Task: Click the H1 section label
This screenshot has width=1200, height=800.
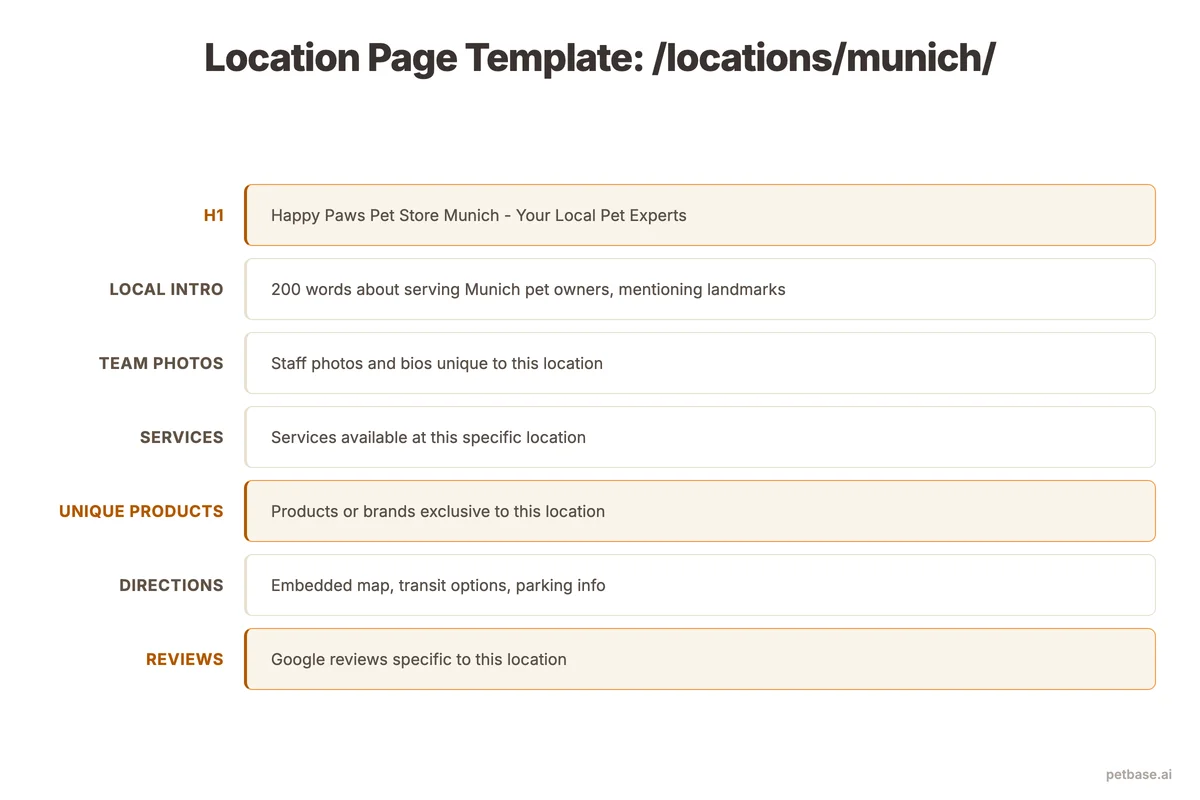Action: (x=214, y=215)
